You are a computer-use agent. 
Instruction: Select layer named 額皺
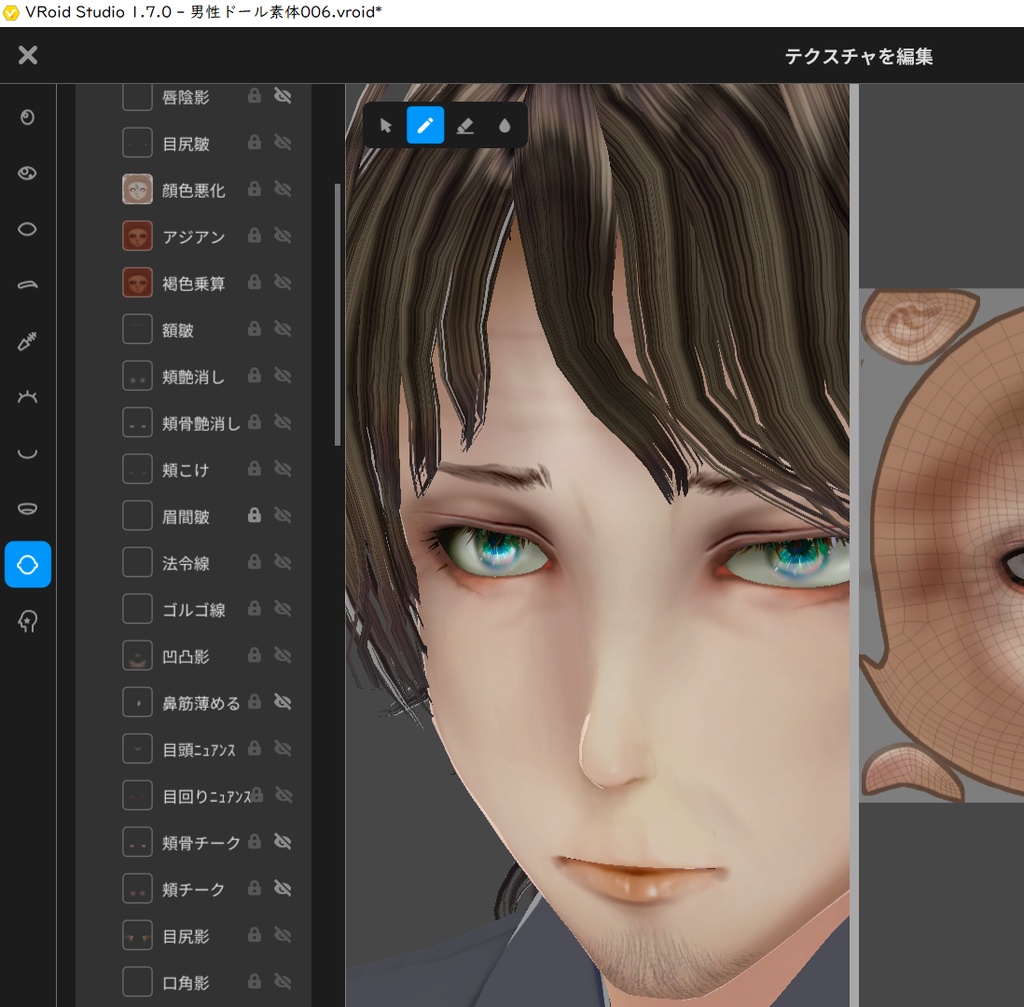178,330
